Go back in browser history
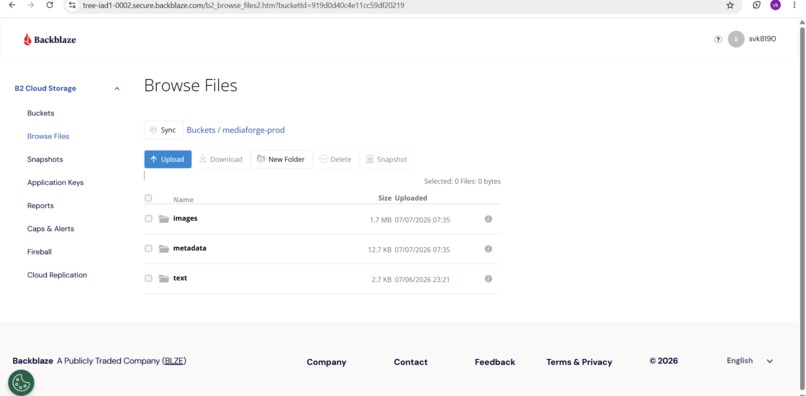This screenshot has height=396, width=806. click(12, 5)
